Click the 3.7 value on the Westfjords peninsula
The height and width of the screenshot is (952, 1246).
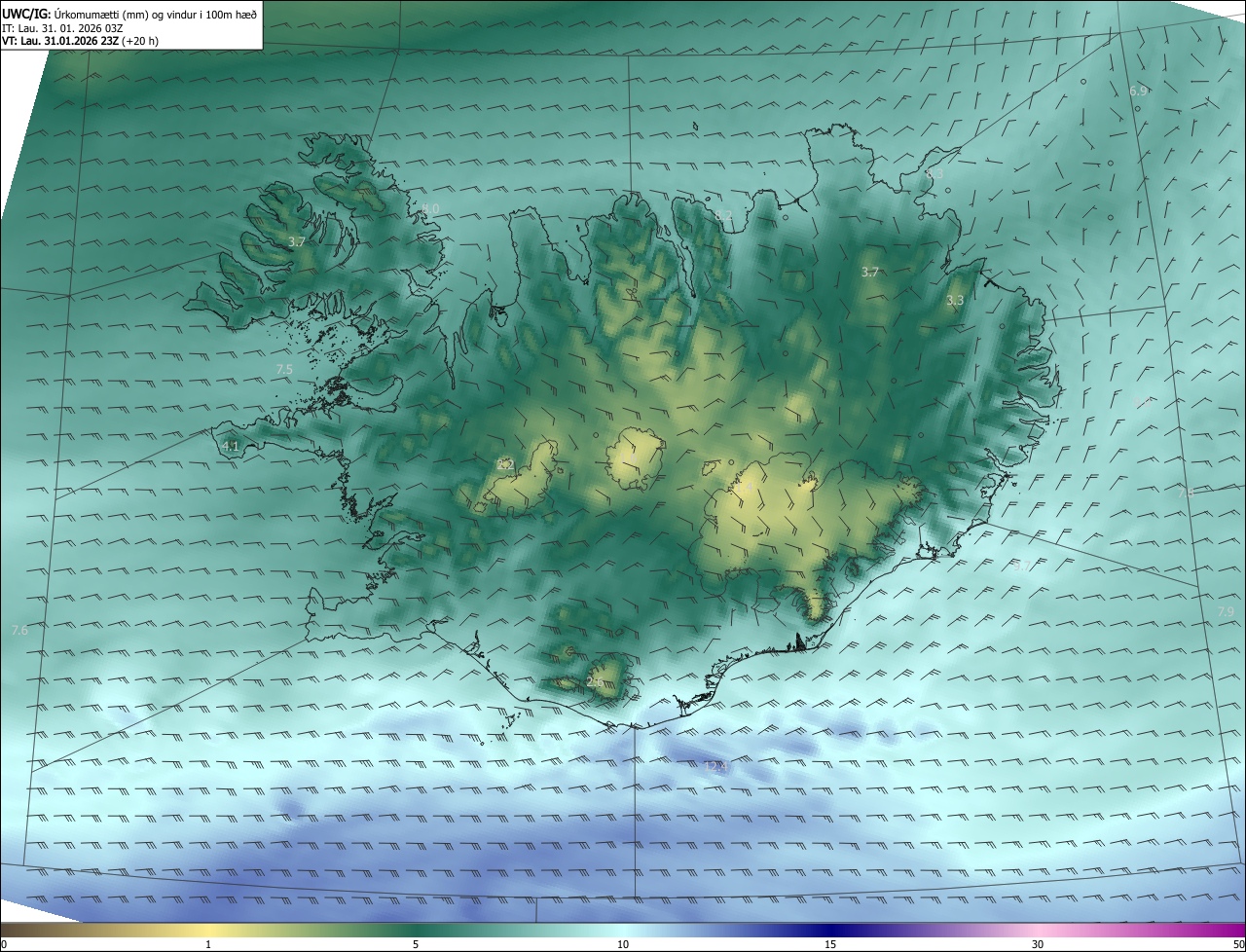click(x=297, y=241)
